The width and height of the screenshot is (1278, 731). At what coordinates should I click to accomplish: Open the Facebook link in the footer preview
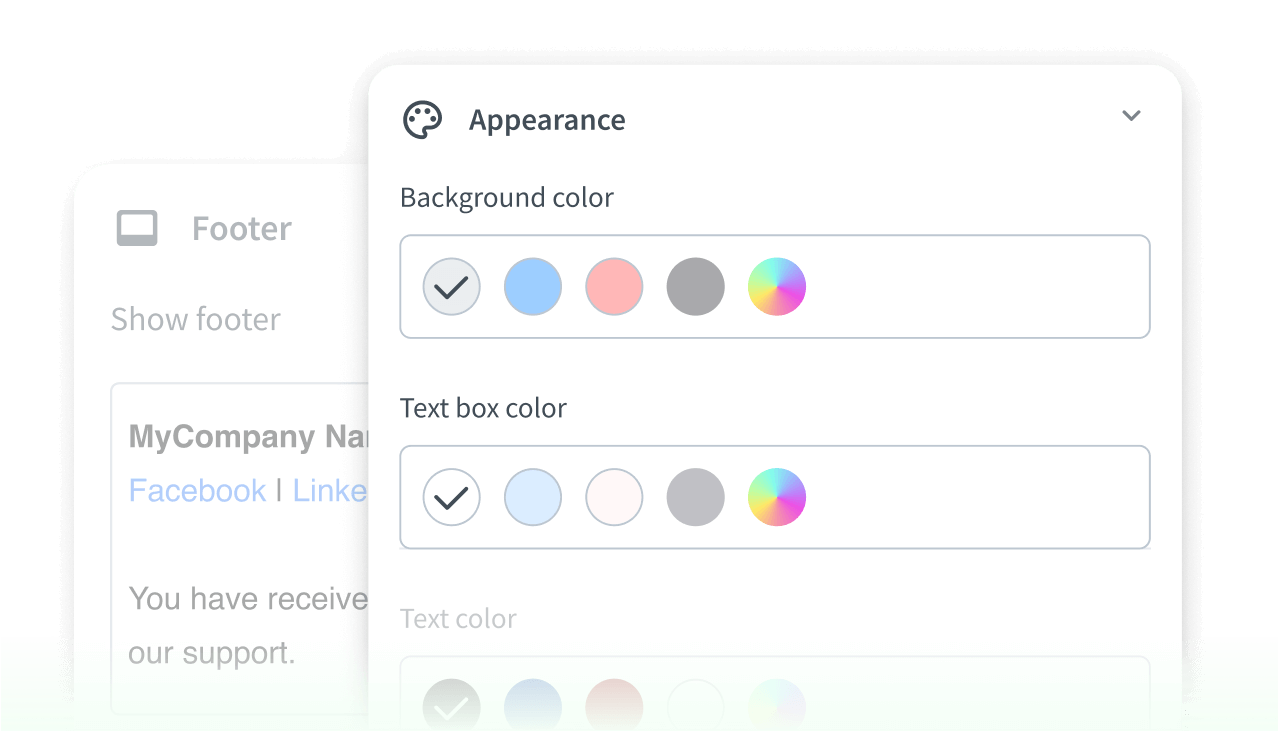click(x=198, y=490)
